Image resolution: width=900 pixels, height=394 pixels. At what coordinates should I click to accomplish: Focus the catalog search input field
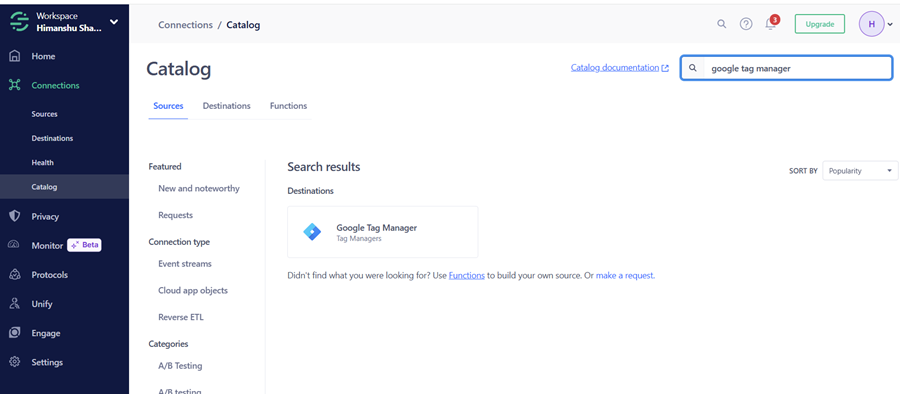click(786, 68)
